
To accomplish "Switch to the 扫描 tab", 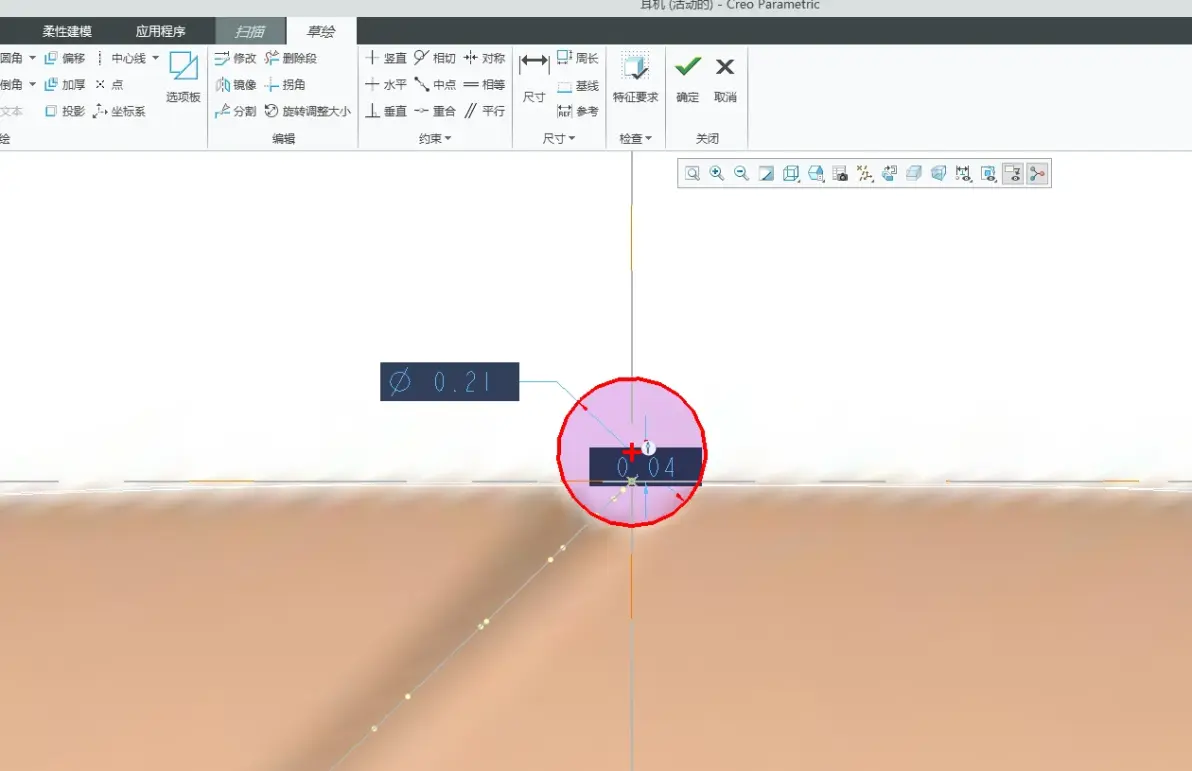I will click(x=249, y=31).
